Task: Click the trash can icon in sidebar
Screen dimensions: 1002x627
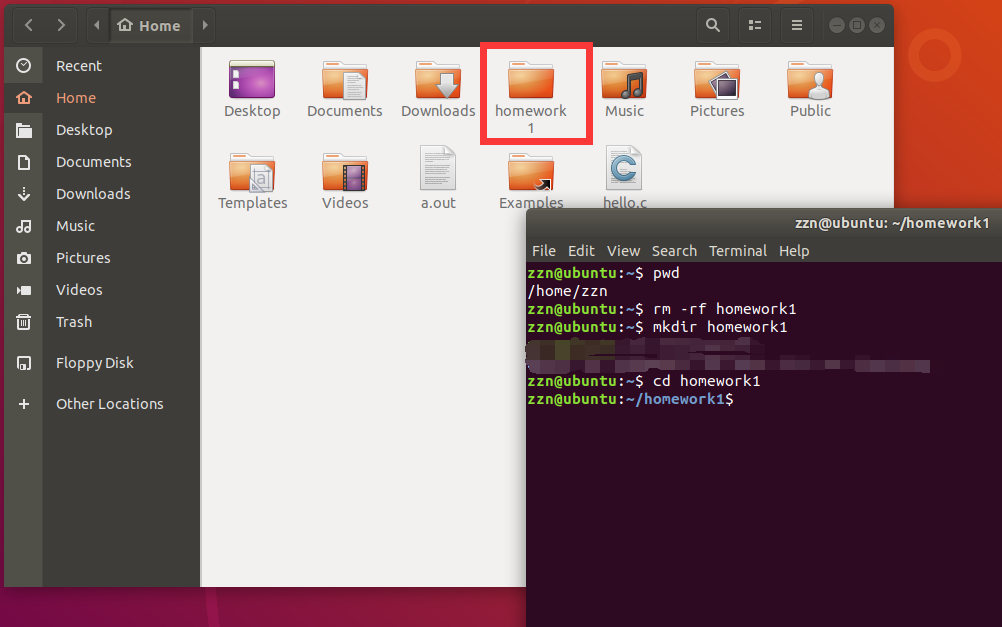Action: [x=24, y=321]
